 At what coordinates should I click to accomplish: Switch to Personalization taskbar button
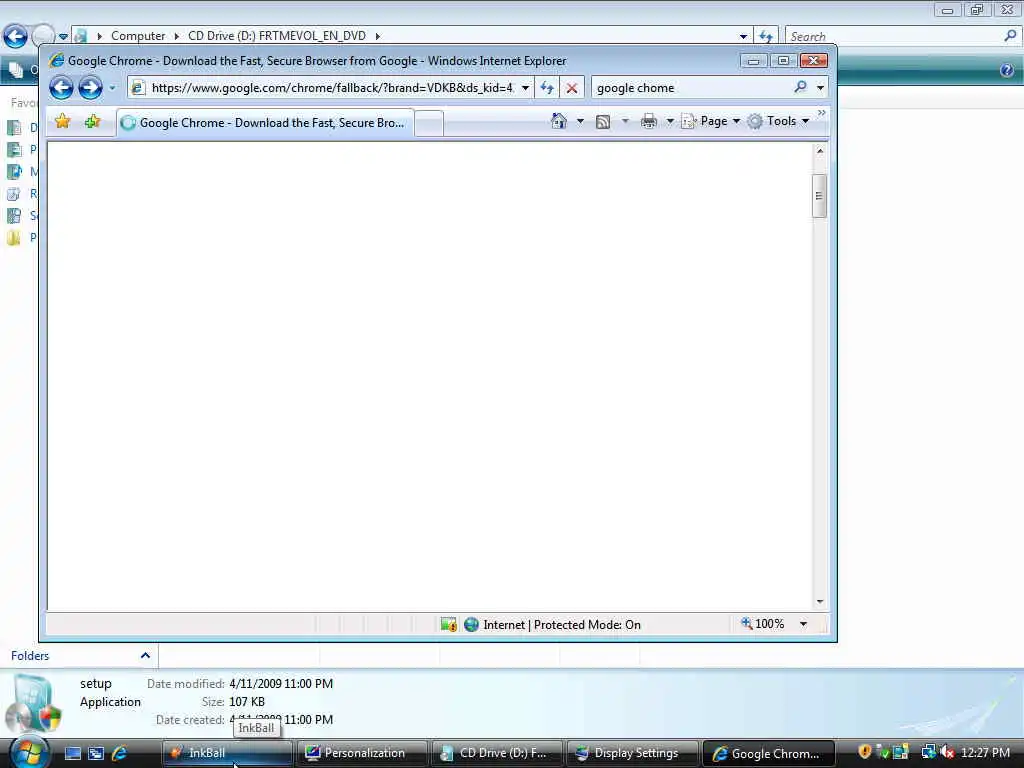tap(361, 753)
